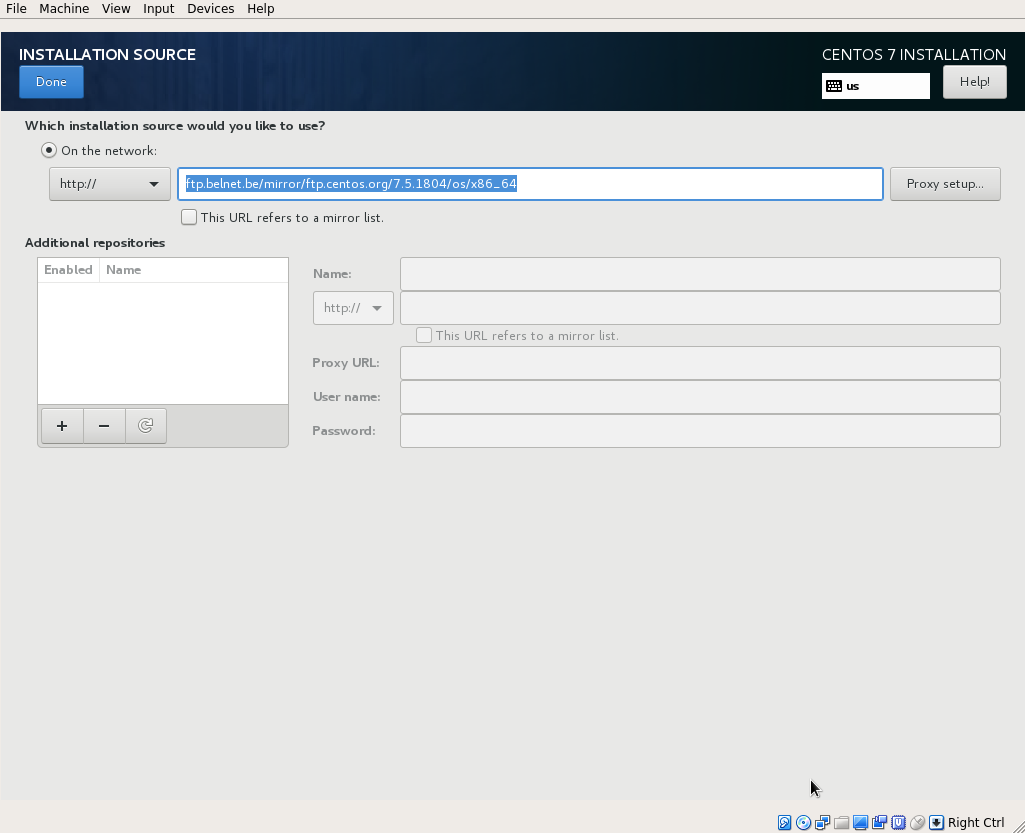Open the http:// protocol dropdown for the source URL
1025x833 pixels.
pyautogui.click(x=109, y=184)
